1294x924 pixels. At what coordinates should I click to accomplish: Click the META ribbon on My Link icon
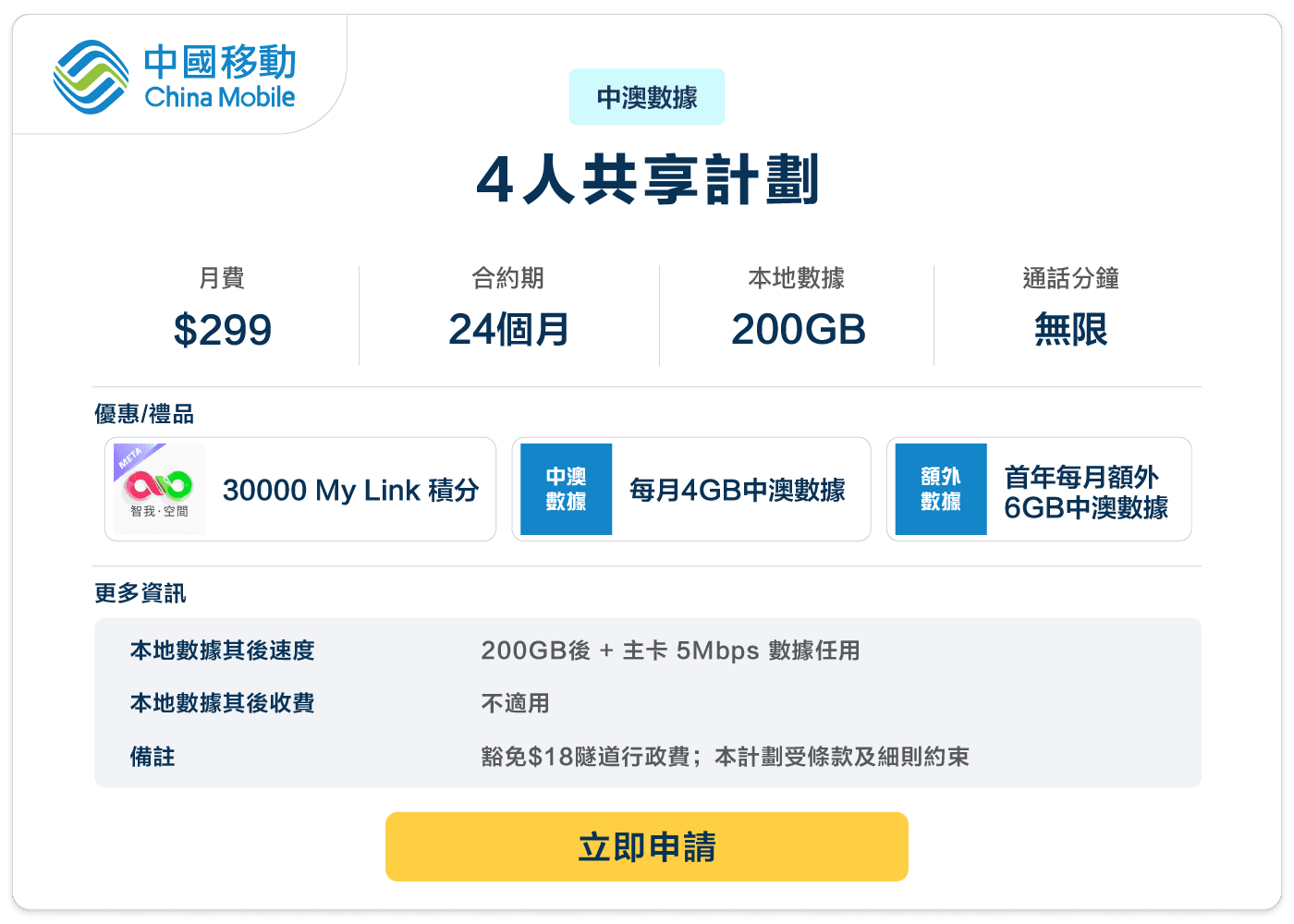[x=129, y=457]
